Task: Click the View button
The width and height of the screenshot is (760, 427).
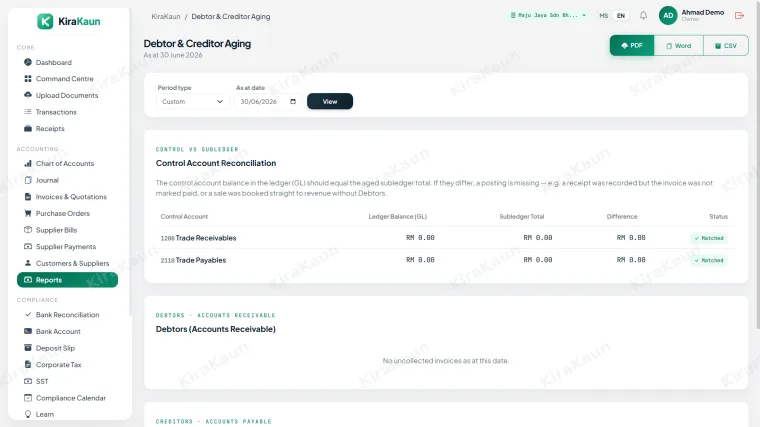Action: tap(330, 101)
